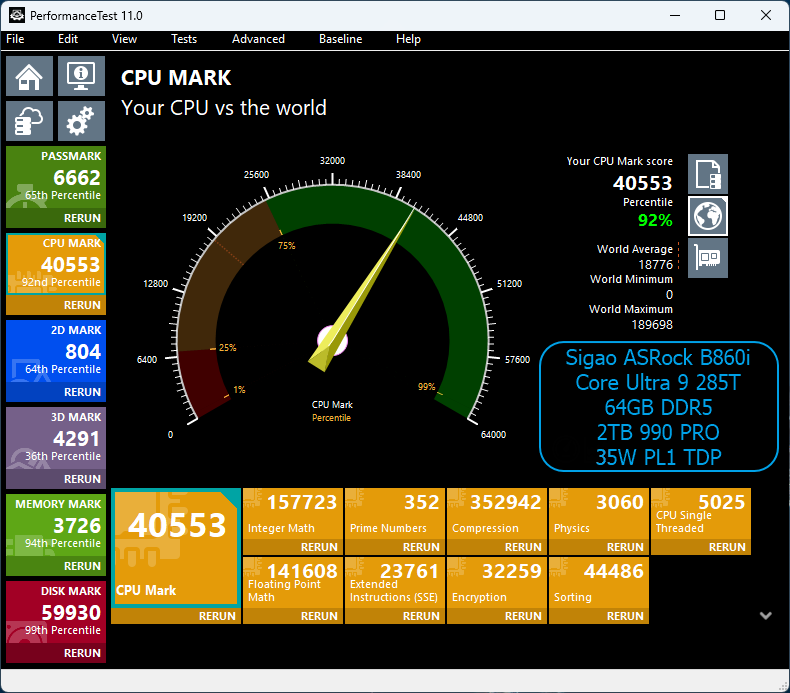Rerun the 3D Mark test
790x693 pixels.
coord(82,479)
